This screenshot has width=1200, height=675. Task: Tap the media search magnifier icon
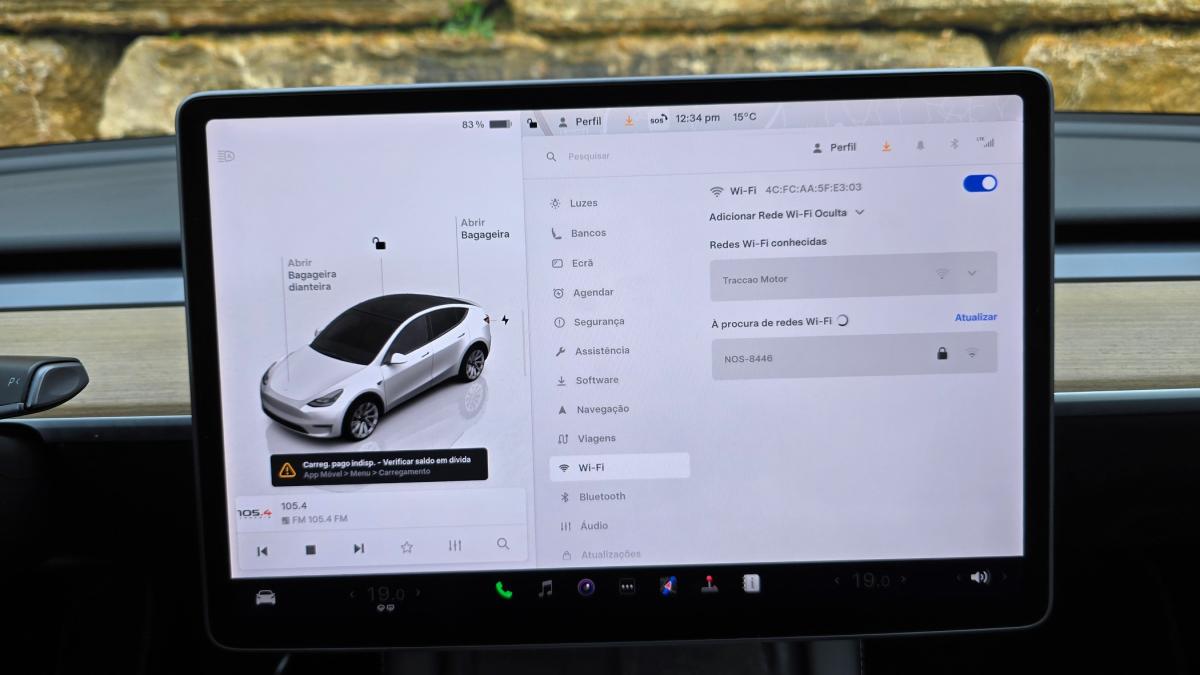click(x=503, y=544)
